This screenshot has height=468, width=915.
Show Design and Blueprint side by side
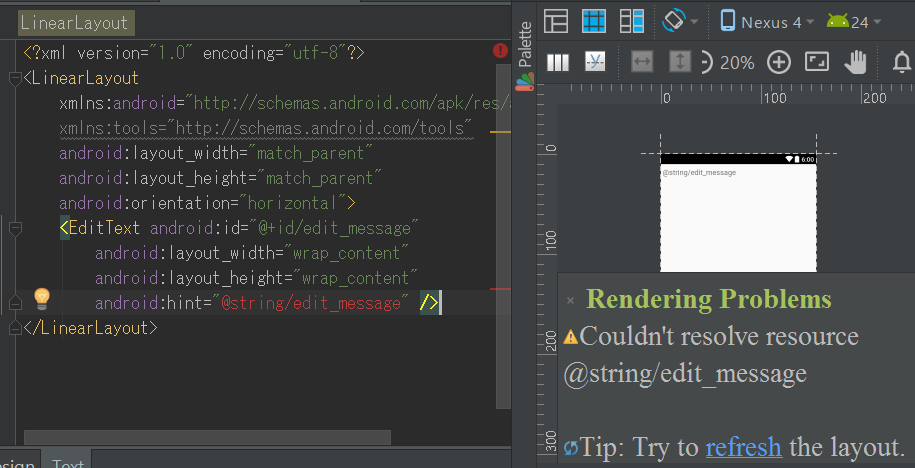(x=631, y=22)
